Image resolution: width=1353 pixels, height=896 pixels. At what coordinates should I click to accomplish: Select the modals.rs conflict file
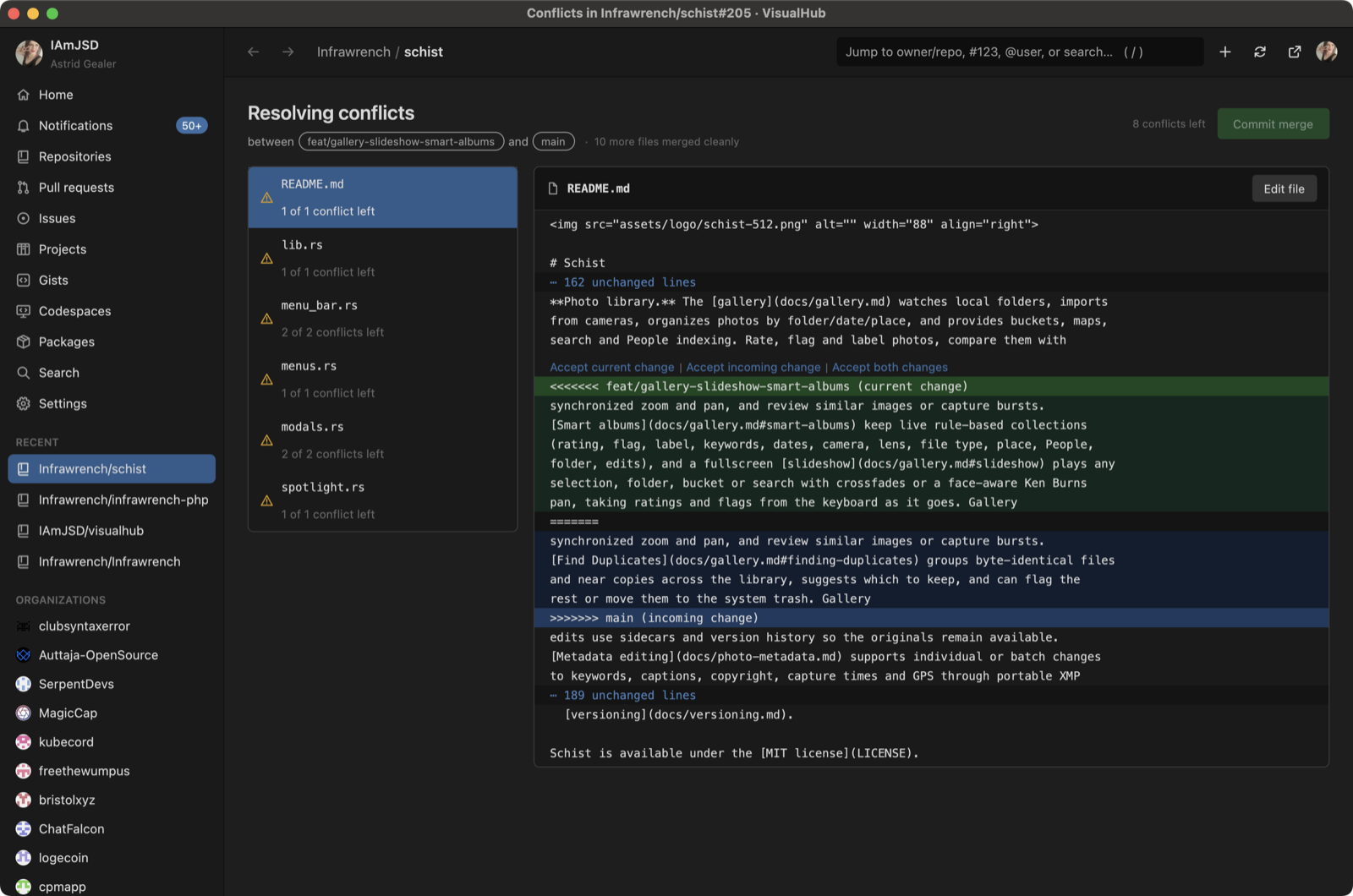click(382, 440)
